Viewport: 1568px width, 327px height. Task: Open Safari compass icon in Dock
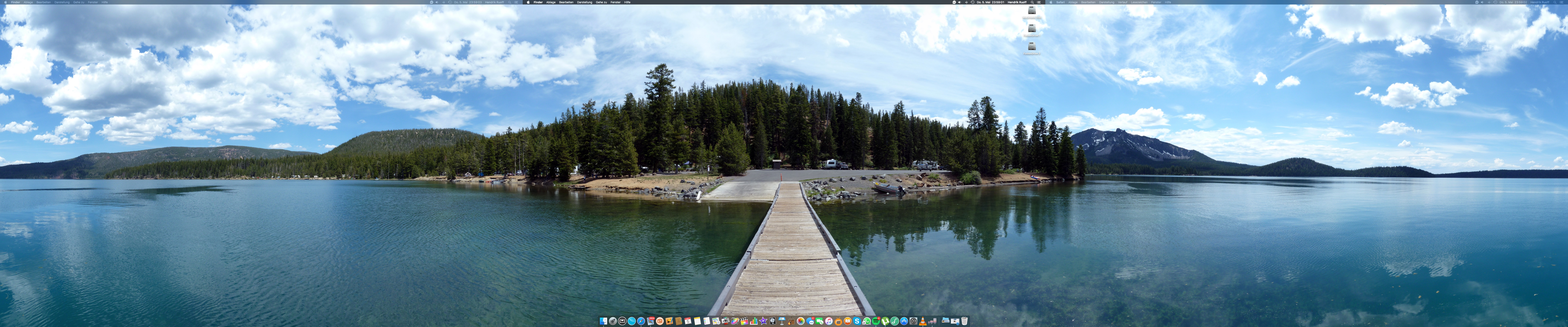[x=641, y=321]
